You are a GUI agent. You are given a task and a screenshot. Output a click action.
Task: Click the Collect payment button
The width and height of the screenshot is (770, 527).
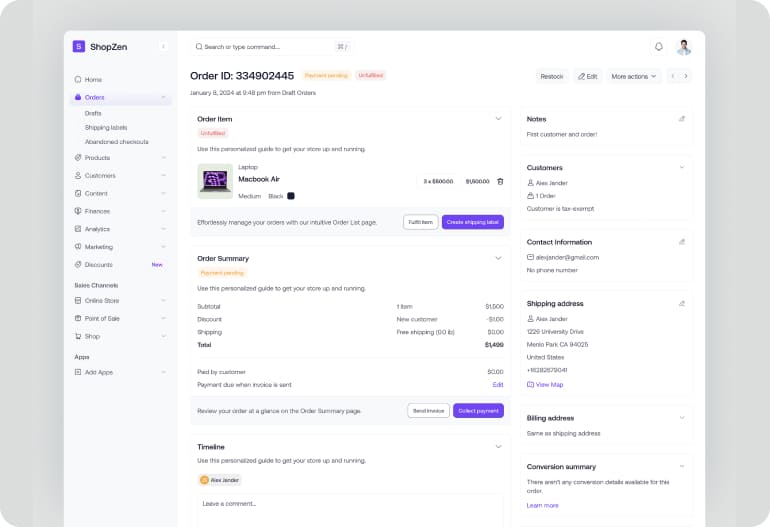pyautogui.click(x=478, y=410)
